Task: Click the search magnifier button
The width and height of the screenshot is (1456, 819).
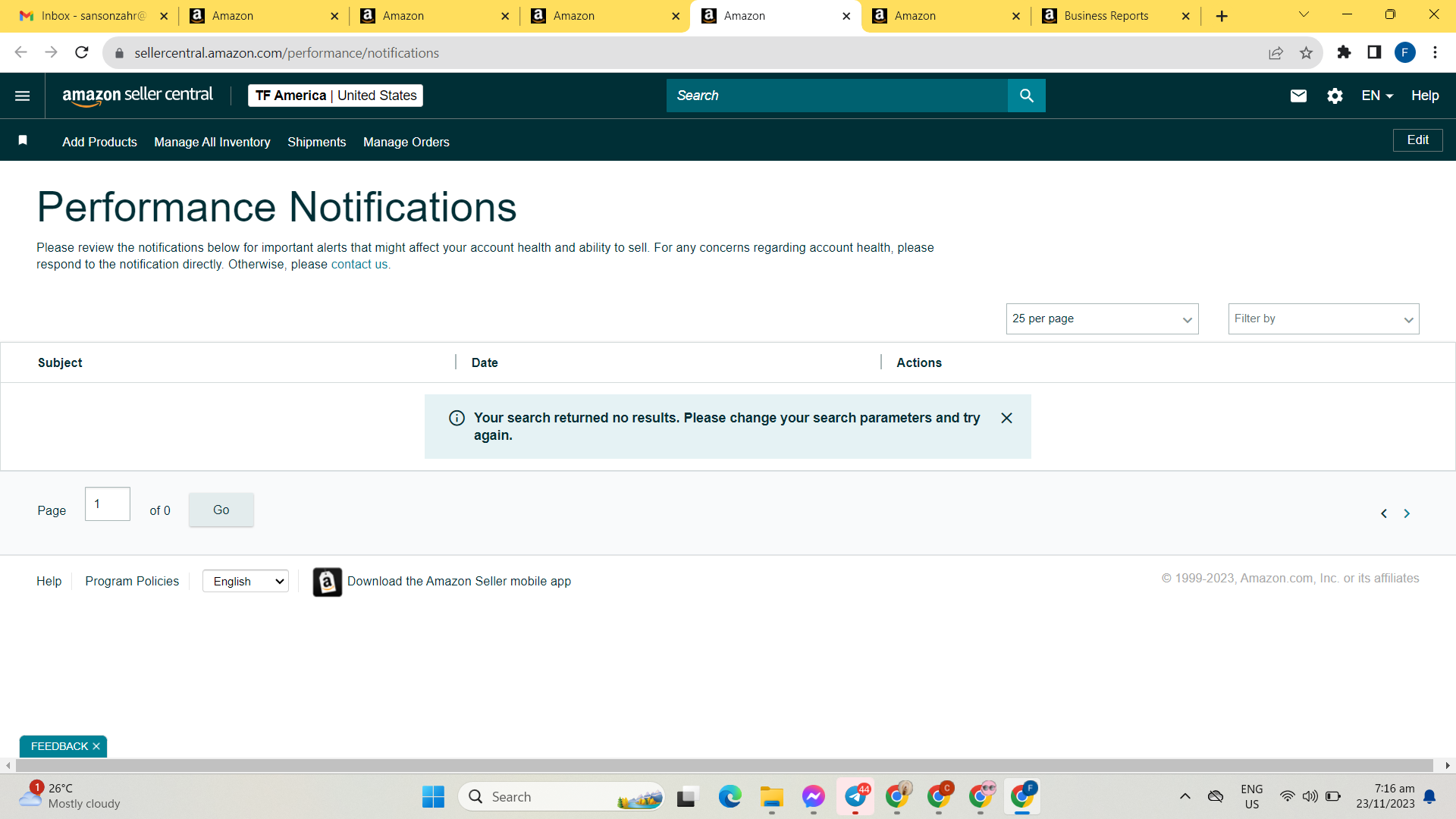Action: (1026, 96)
